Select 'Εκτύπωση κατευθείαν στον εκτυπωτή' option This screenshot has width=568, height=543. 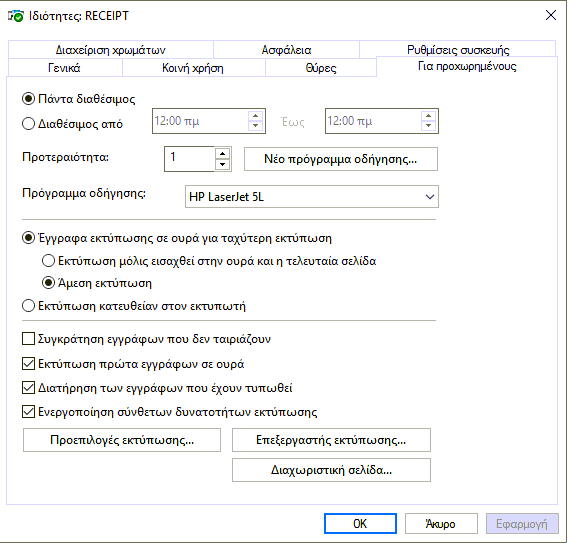pyautogui.click(x=28, y=306)
